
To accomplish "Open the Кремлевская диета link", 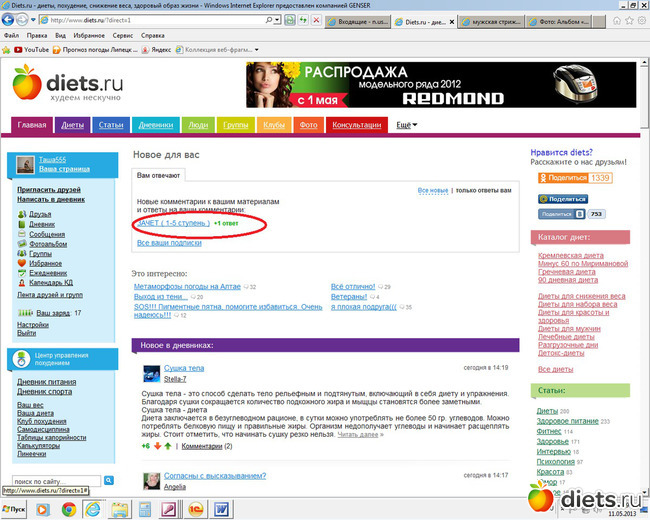I will (571, 255).
